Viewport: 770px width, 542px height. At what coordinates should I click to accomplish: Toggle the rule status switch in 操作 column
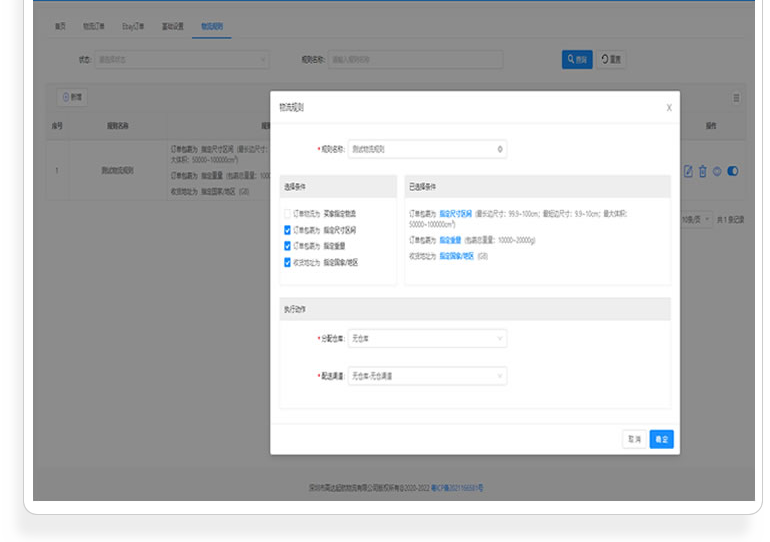click(x=733, y=171)
